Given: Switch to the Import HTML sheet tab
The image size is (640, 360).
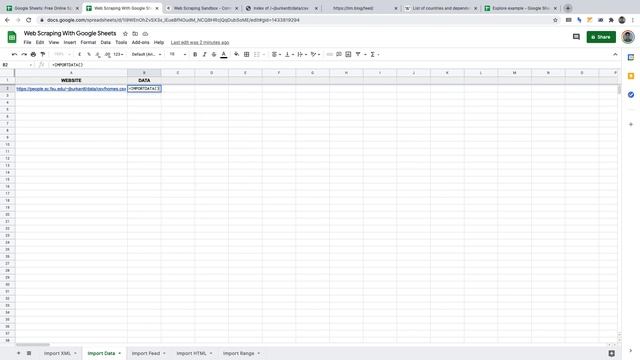Looking at the screenshot, I should coord(194,353).
